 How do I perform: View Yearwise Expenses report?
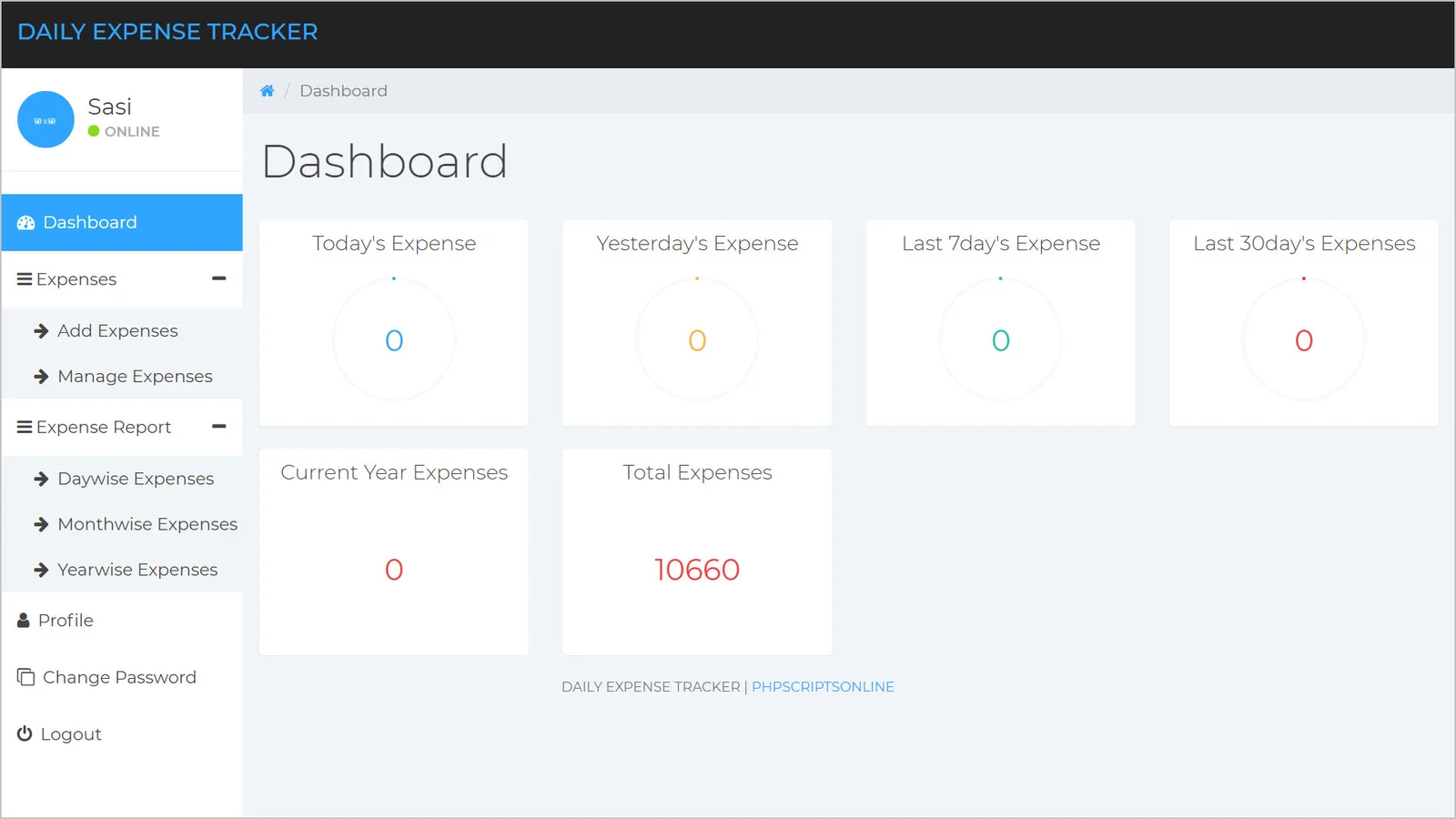tap(122, 570)
